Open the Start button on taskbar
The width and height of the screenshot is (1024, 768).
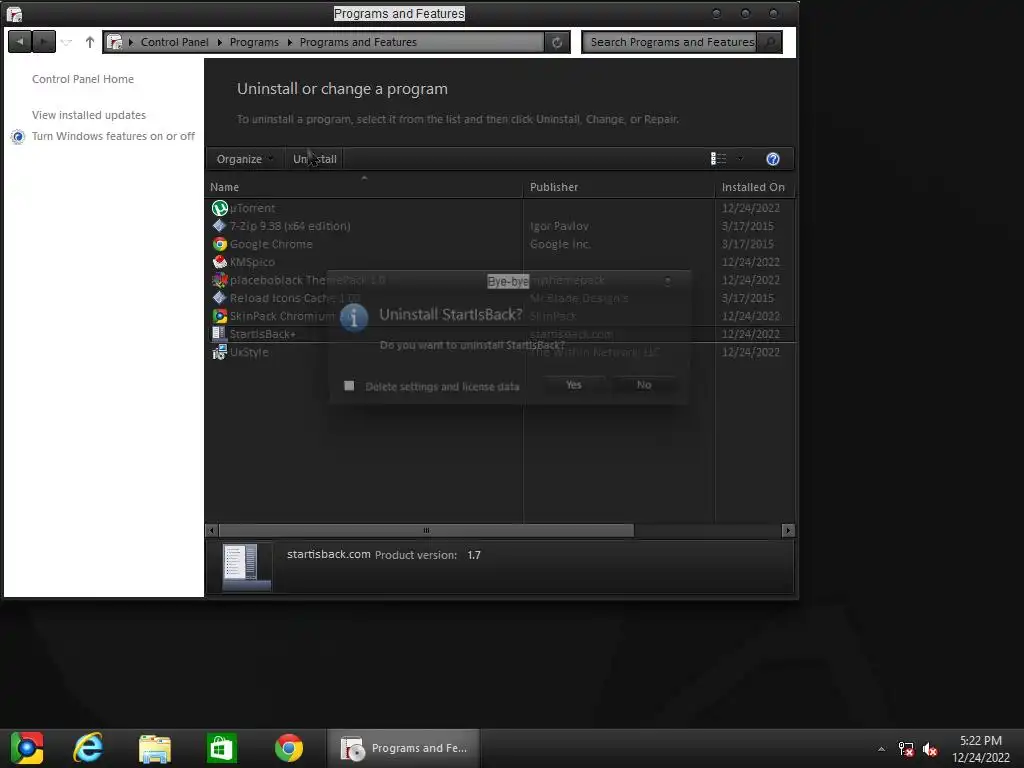(27, 748)
